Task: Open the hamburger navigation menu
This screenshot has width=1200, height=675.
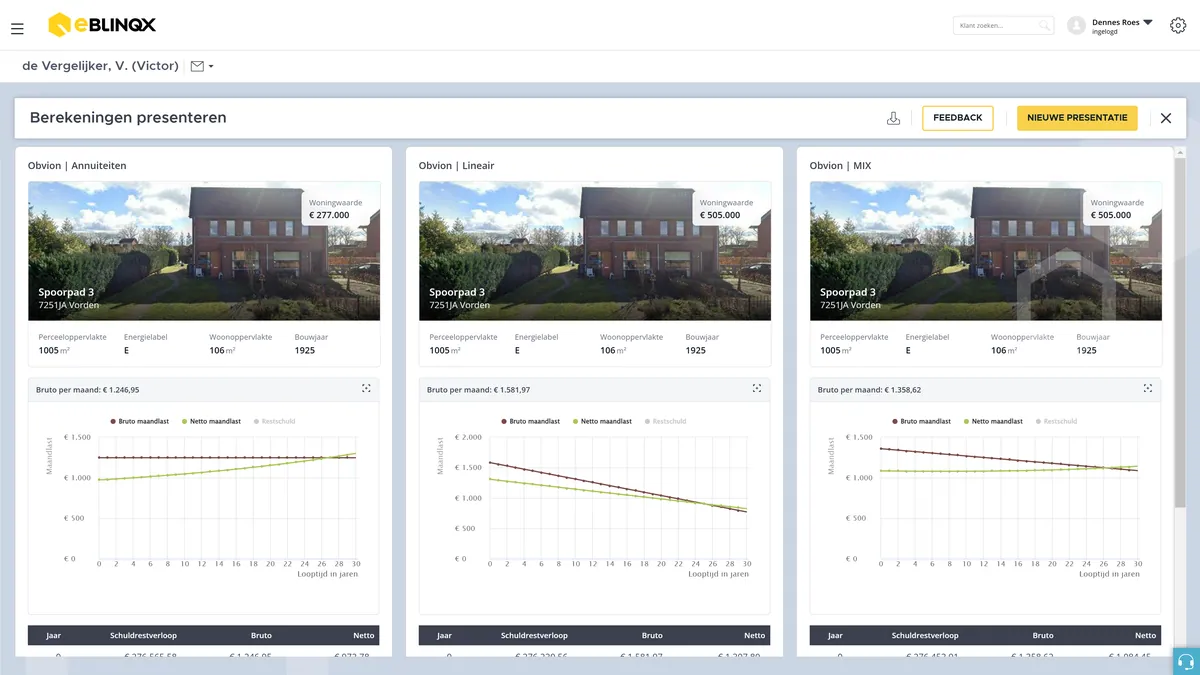Action: click(17, 29)
